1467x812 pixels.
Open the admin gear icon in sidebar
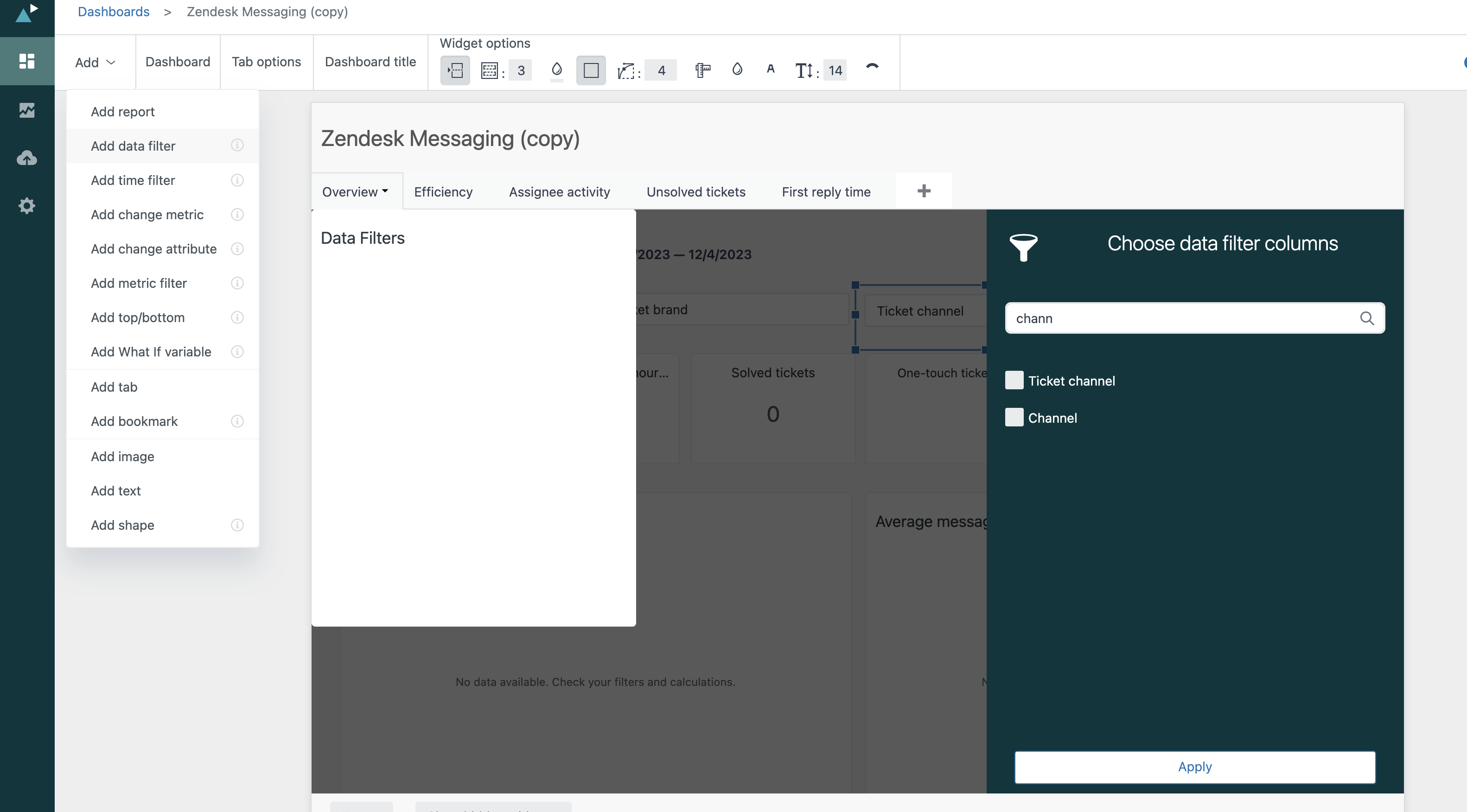(27, 206)
